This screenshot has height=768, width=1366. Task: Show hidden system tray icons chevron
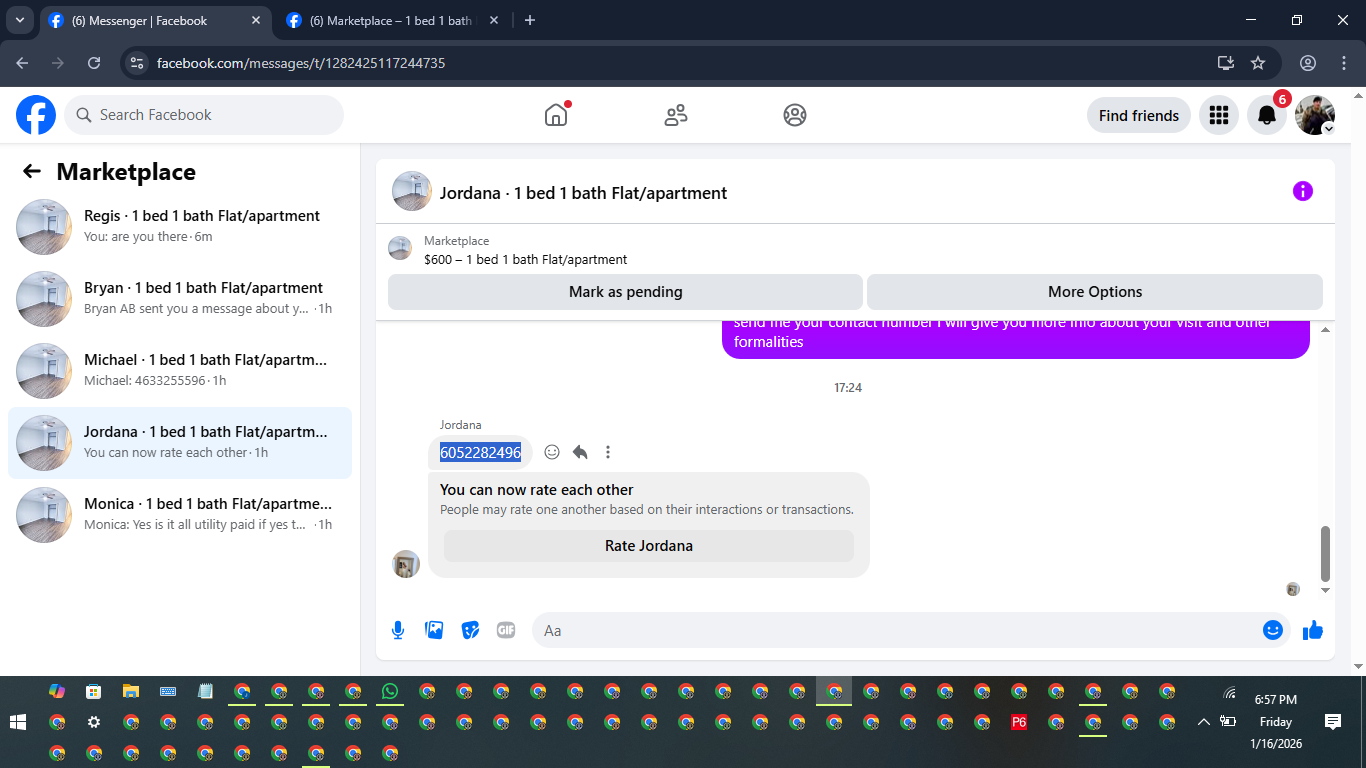coord(1204,722)
